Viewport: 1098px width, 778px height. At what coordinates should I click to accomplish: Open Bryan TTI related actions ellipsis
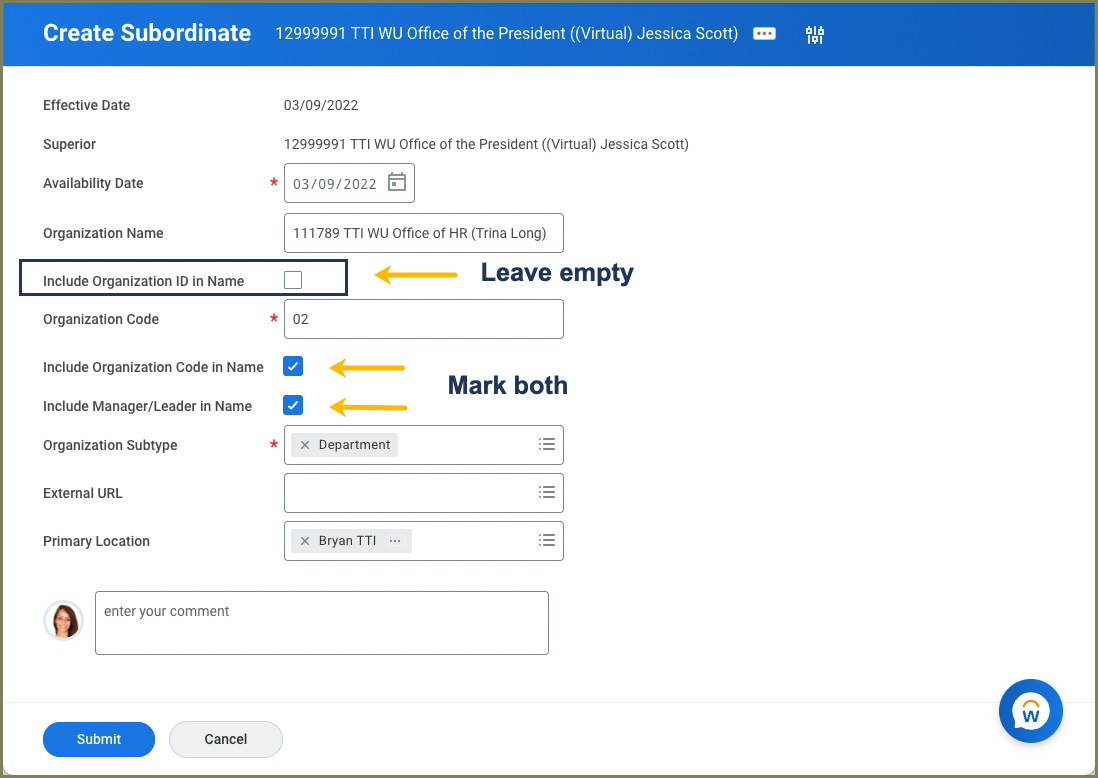point(395,541)
